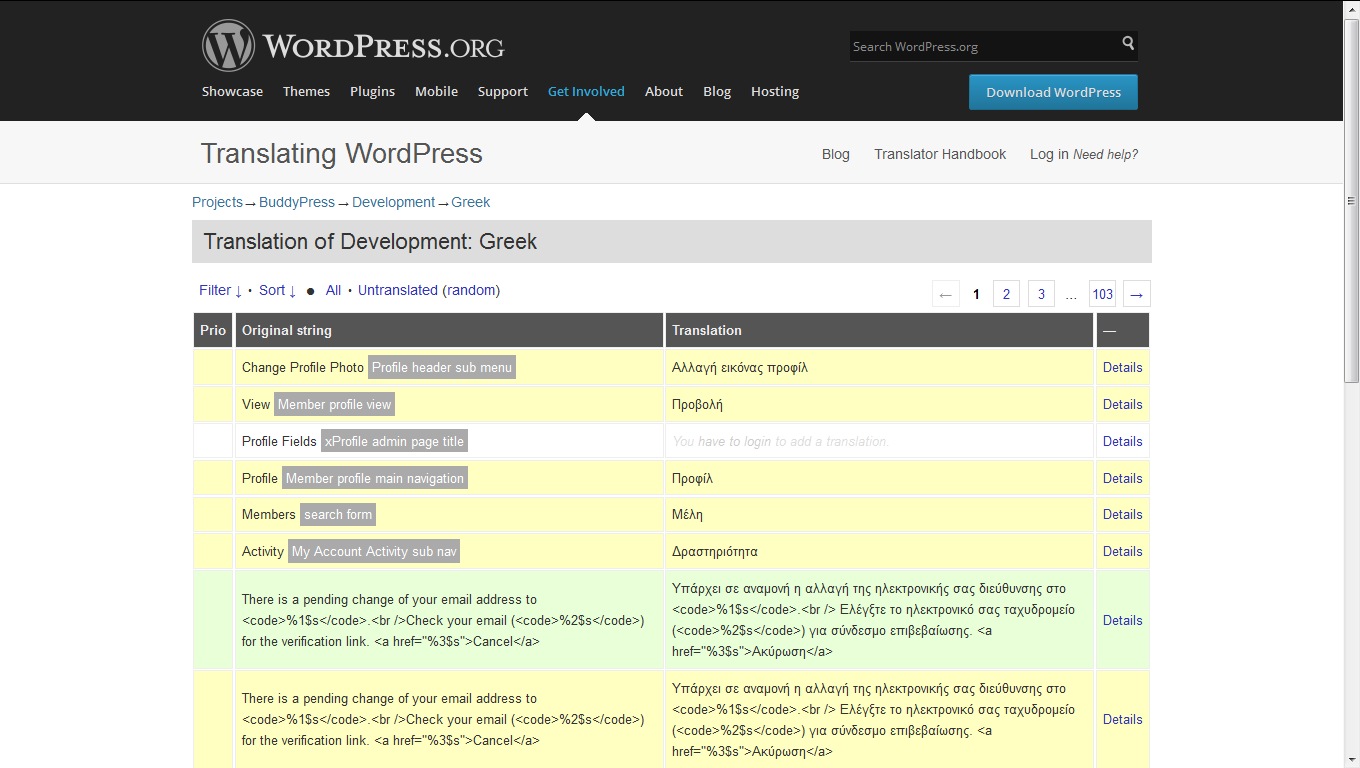Viewport: 1360px width, 768px height.
Task: Open the Translating WordPress Blog link
Action: 836,154
